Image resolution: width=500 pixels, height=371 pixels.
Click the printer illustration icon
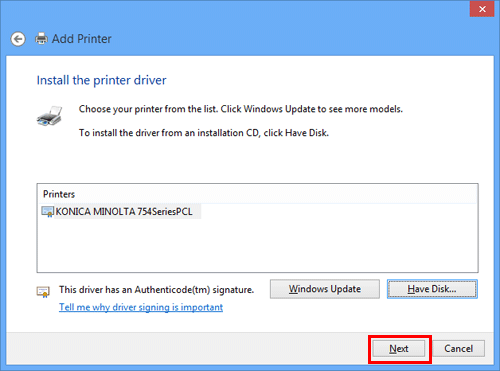coord(50,116)
